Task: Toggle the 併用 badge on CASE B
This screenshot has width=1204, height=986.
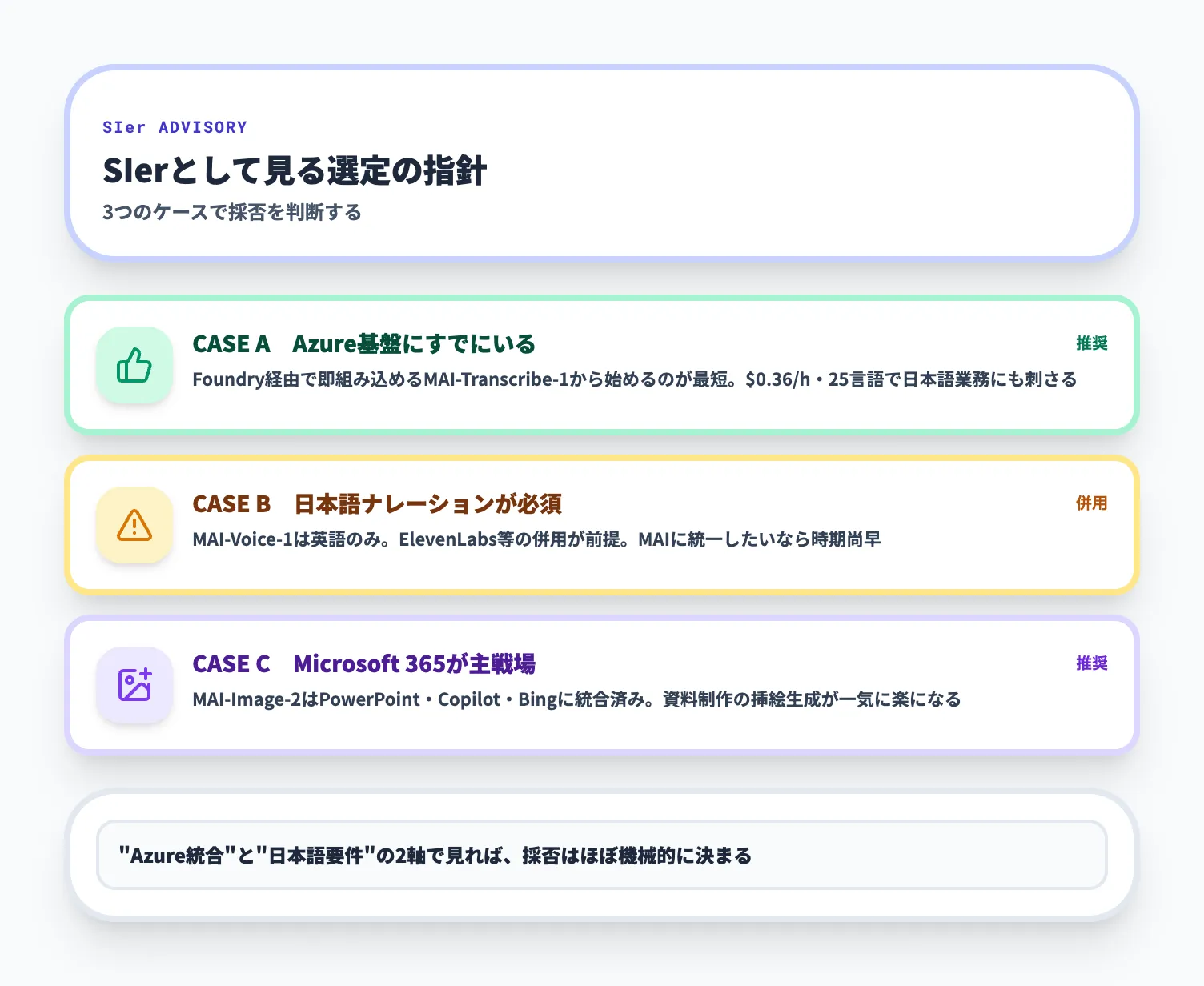Action: [x=1091, y=503]
